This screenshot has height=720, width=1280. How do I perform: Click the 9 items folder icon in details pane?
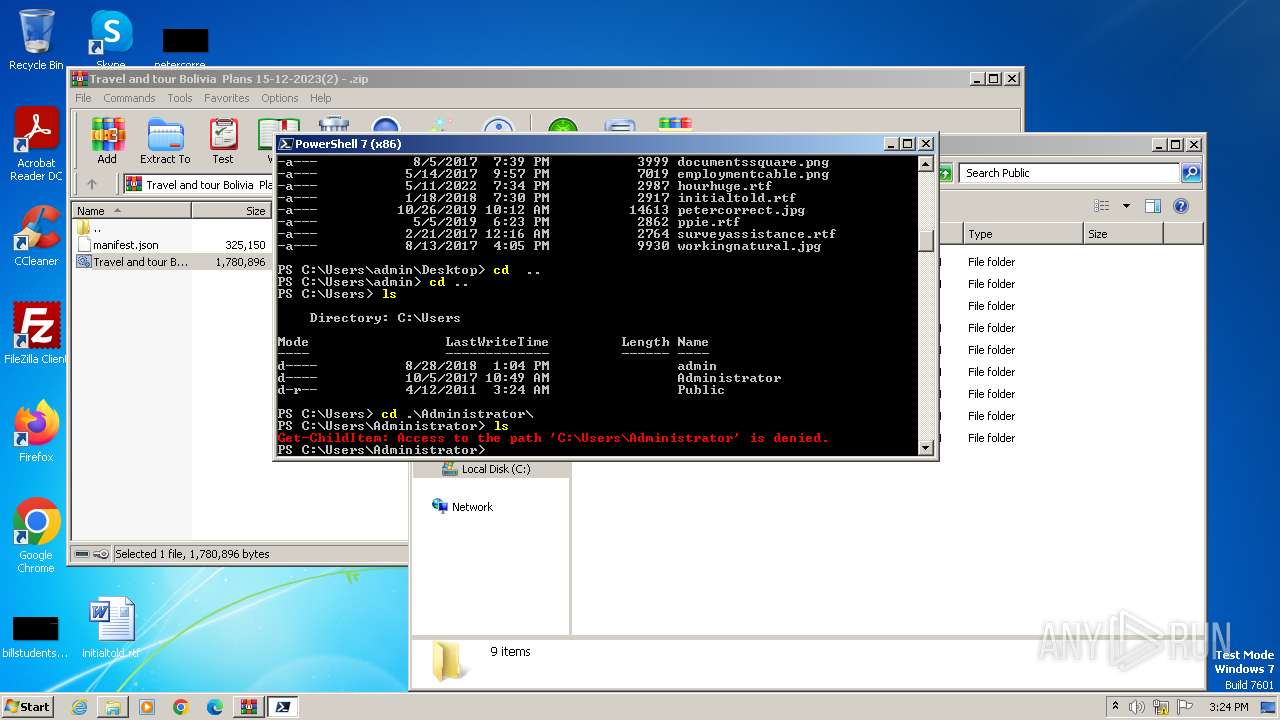[447, 661]
